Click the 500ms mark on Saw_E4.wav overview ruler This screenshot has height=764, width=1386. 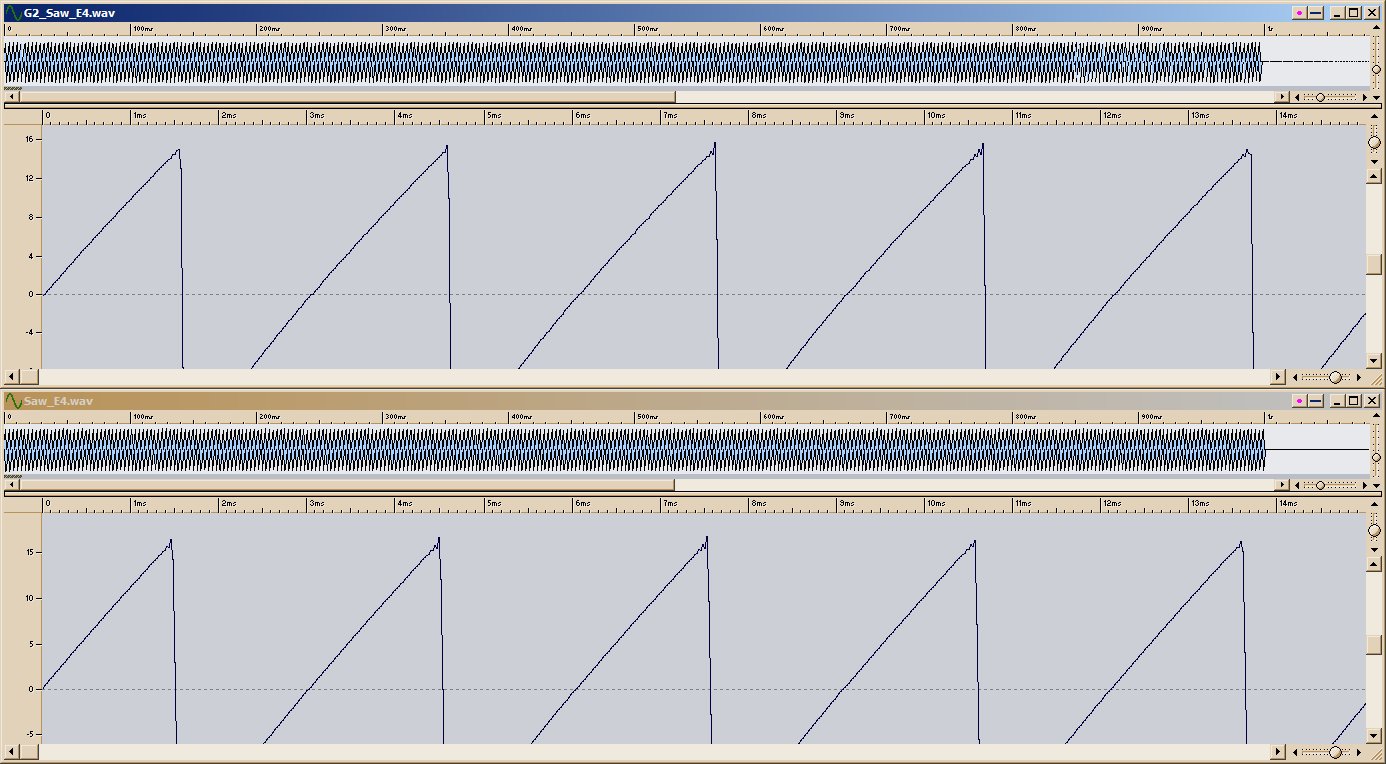[x=637, y=417]
